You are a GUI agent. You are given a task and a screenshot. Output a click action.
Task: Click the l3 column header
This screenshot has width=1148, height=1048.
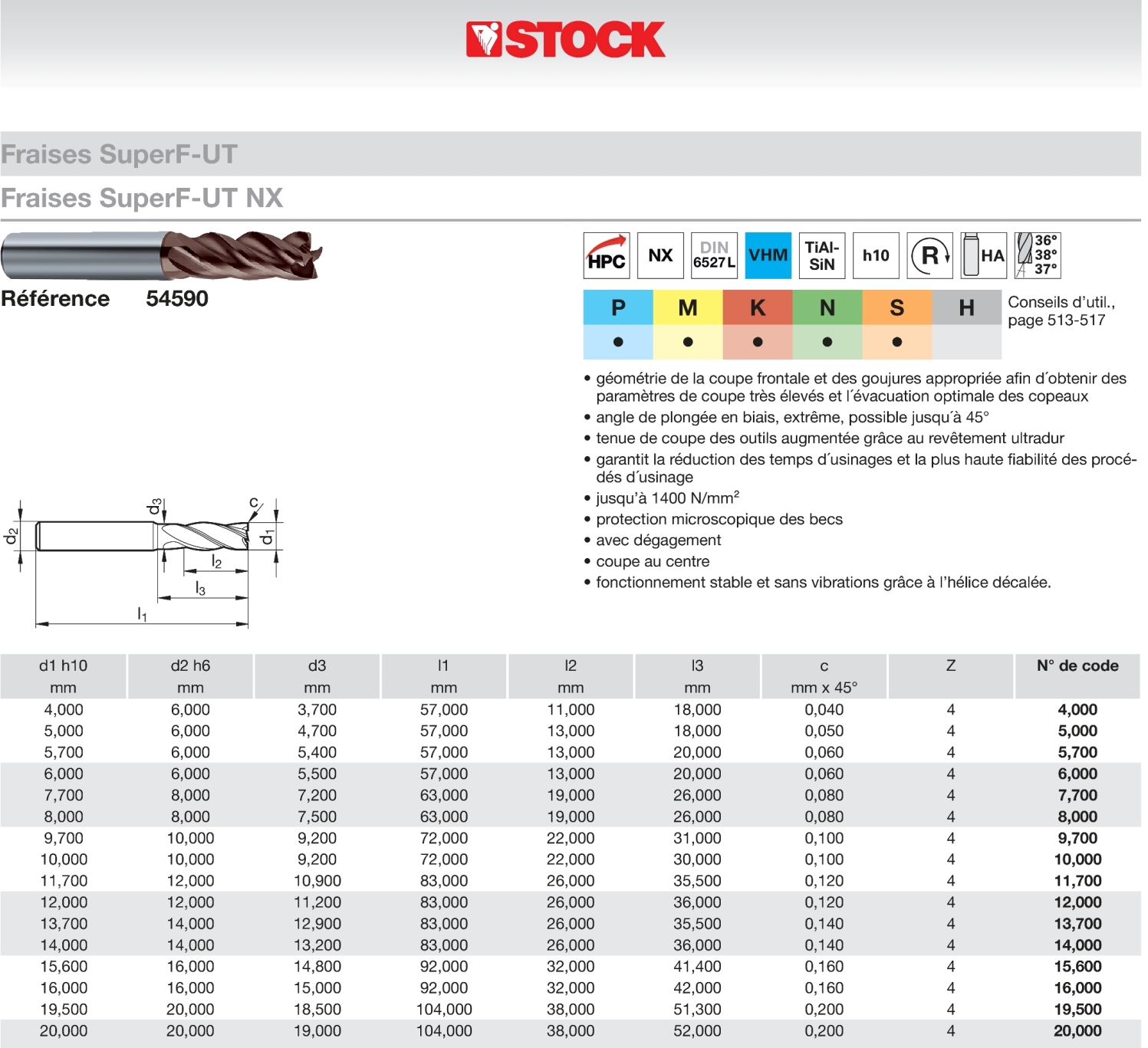click(x=697, y=676)
